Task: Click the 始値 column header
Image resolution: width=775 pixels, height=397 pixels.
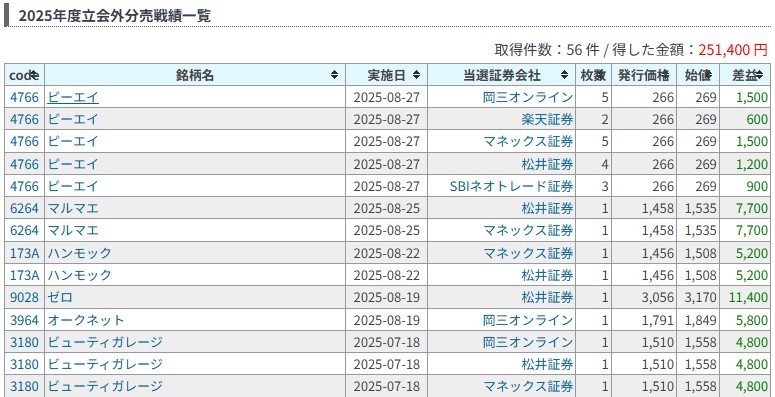Action: click(698, 75)
